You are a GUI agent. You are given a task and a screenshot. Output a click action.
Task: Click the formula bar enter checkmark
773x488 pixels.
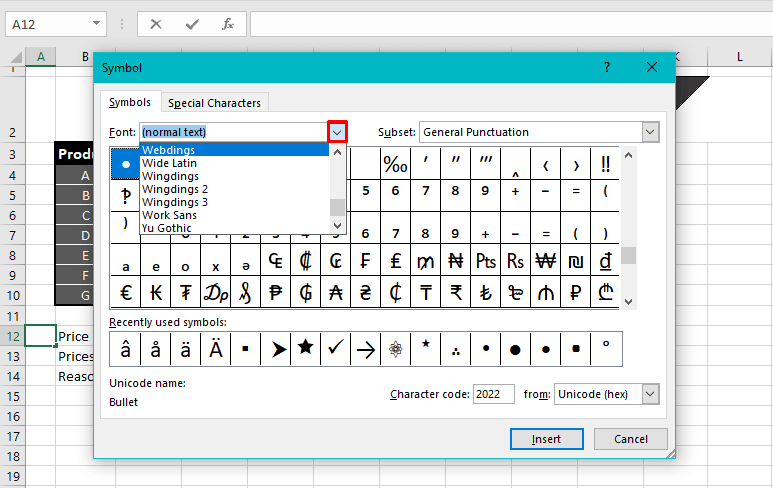pyautogui.click(x=192, y=24)
